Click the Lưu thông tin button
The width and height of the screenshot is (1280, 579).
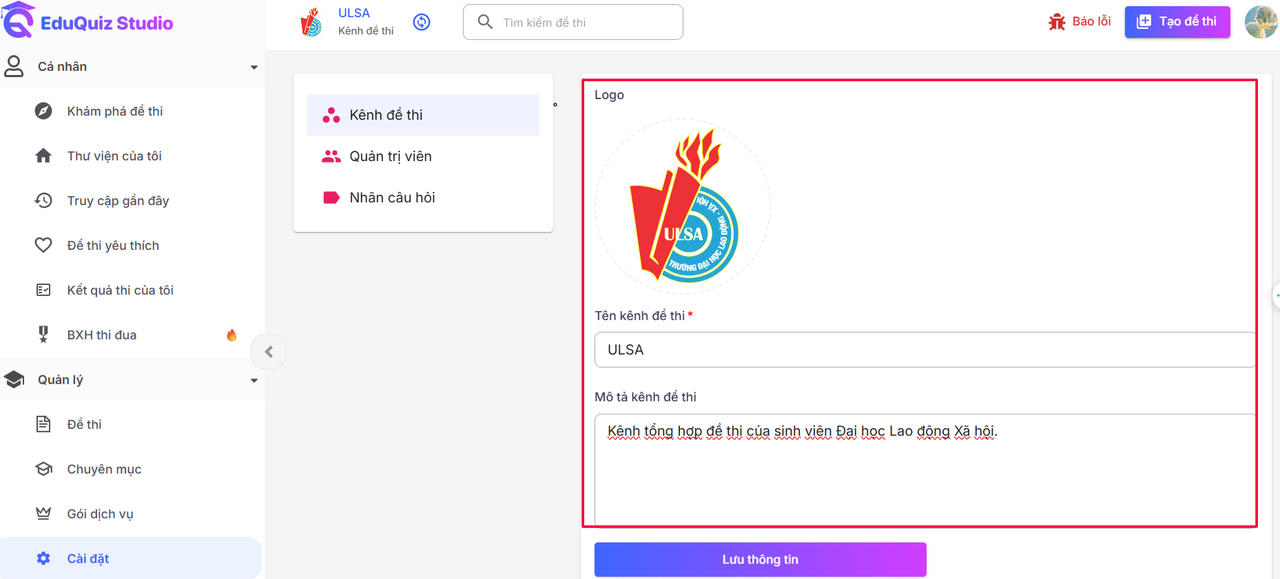(x=760, y=559)
